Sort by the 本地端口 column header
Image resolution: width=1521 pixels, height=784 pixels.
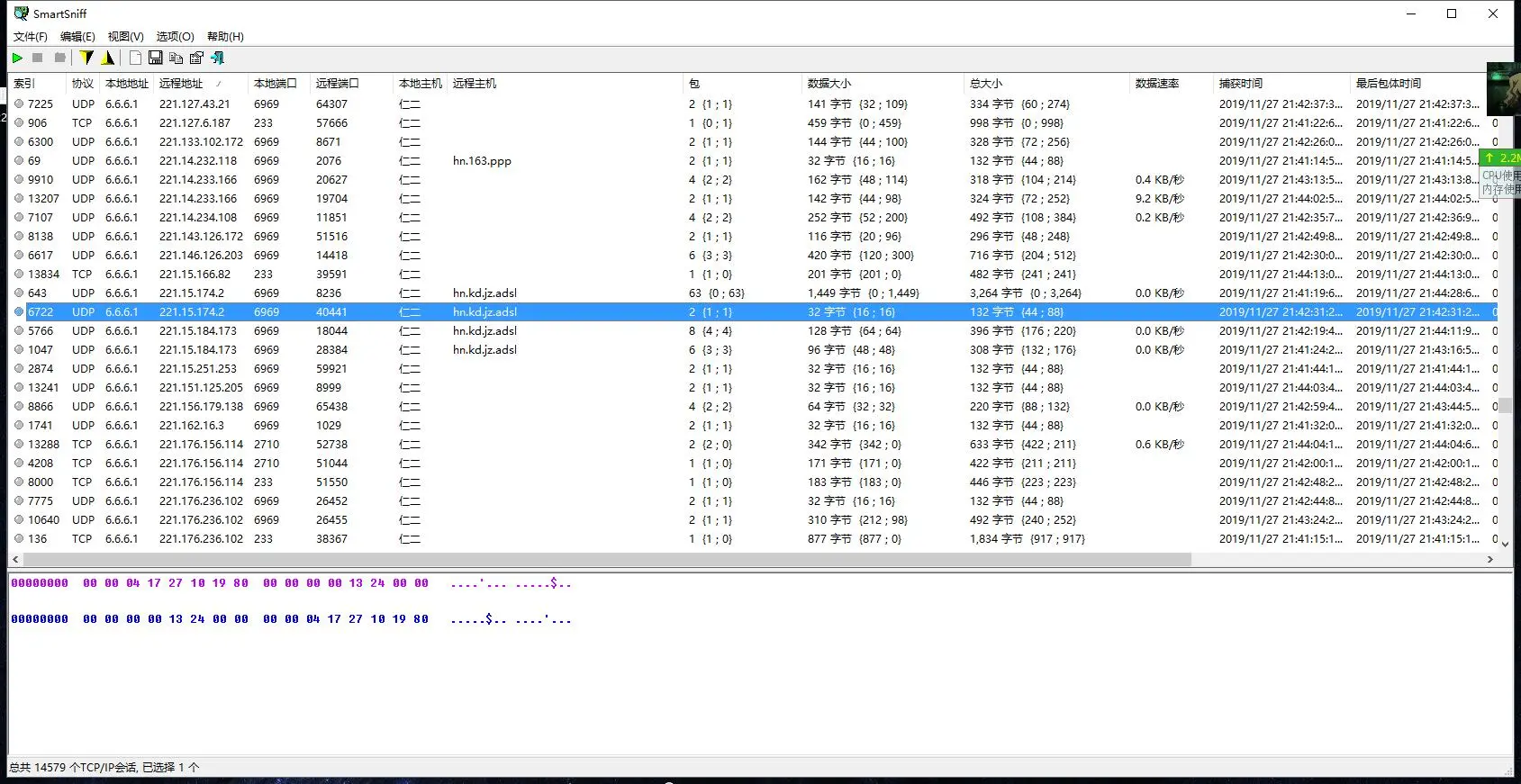tap(279, 83)
